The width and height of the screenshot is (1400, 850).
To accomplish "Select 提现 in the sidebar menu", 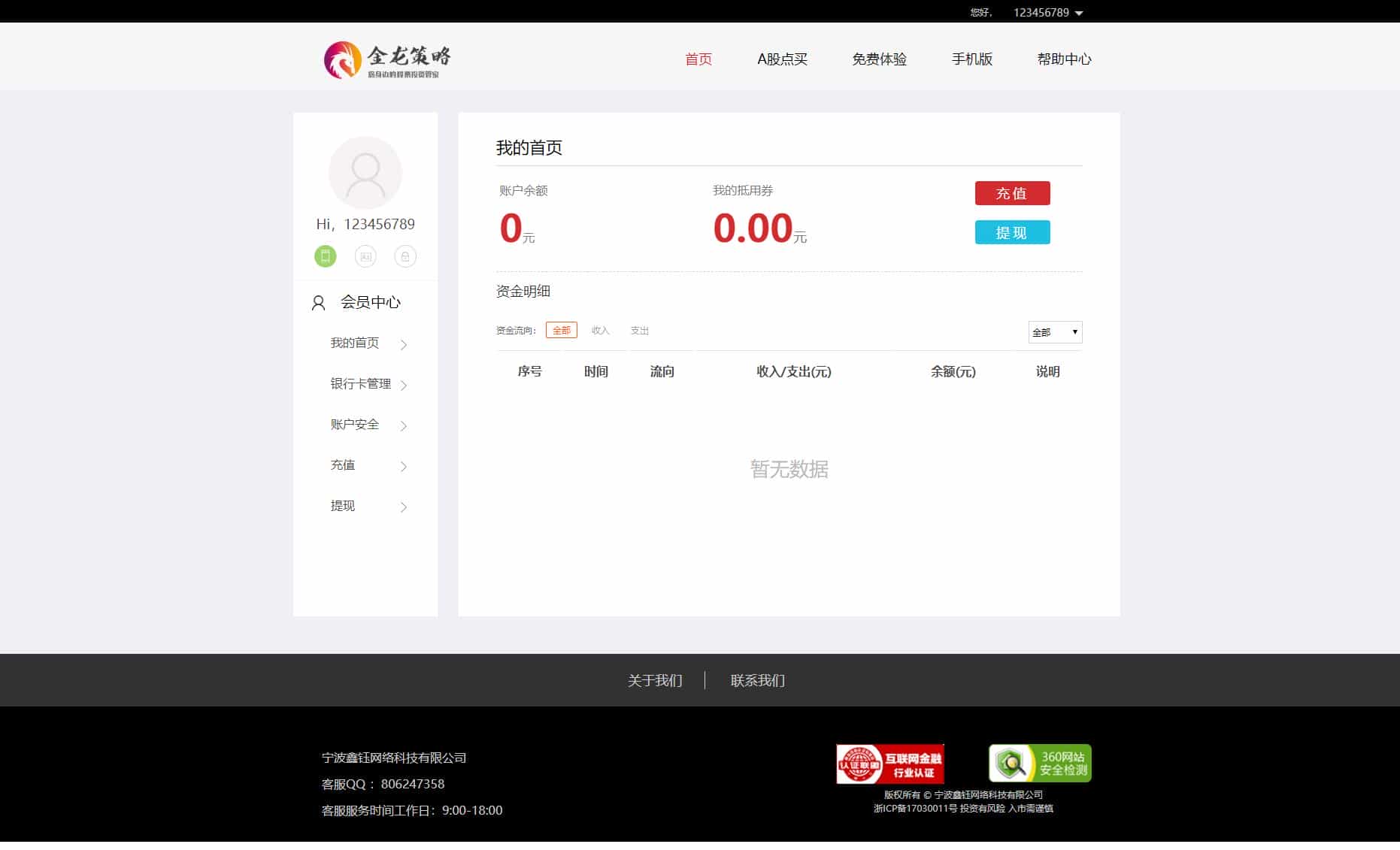I will point(343,506).
